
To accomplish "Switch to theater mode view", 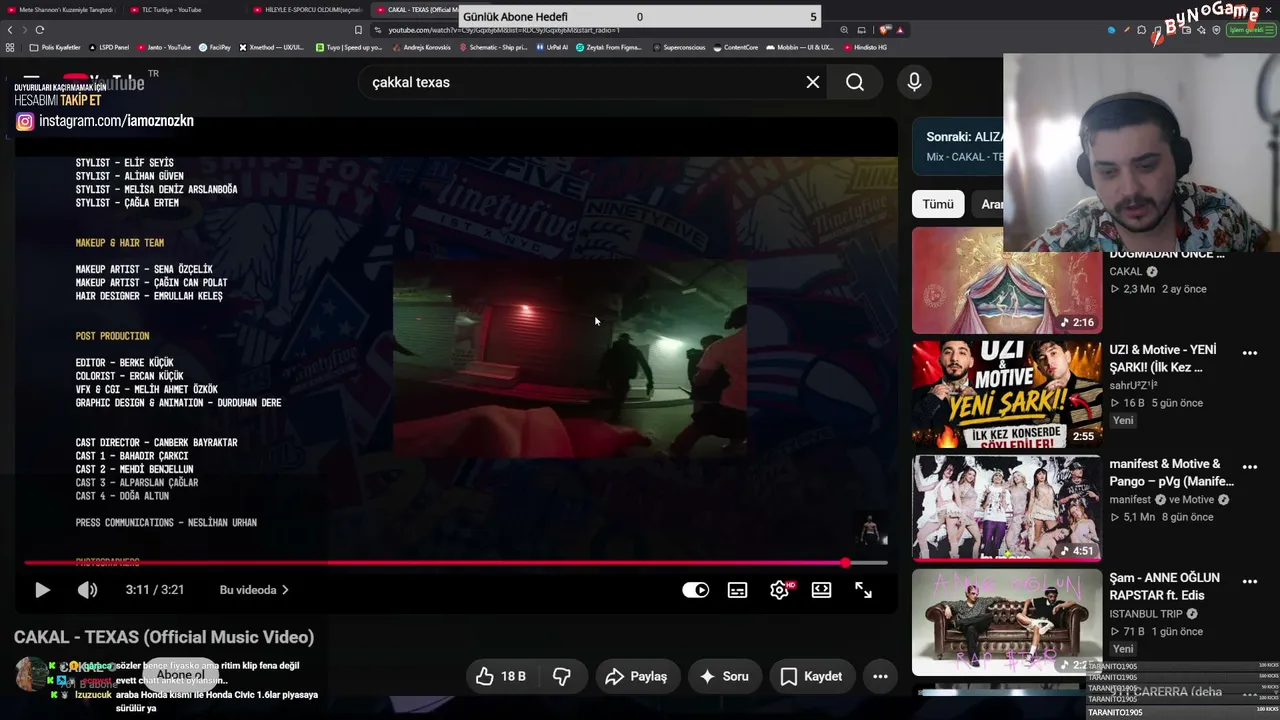I will (821, 590).
